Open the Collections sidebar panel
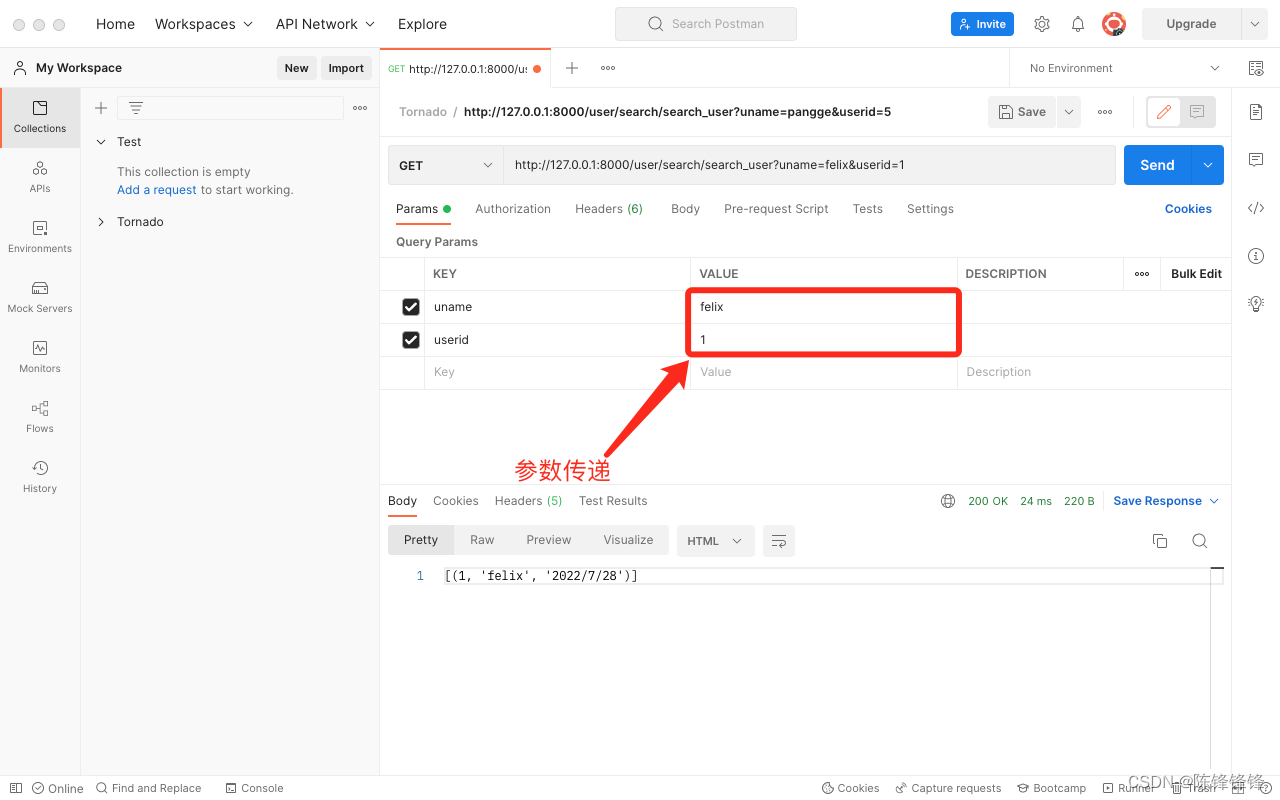The image size is (1280, 800). [40, 117]
